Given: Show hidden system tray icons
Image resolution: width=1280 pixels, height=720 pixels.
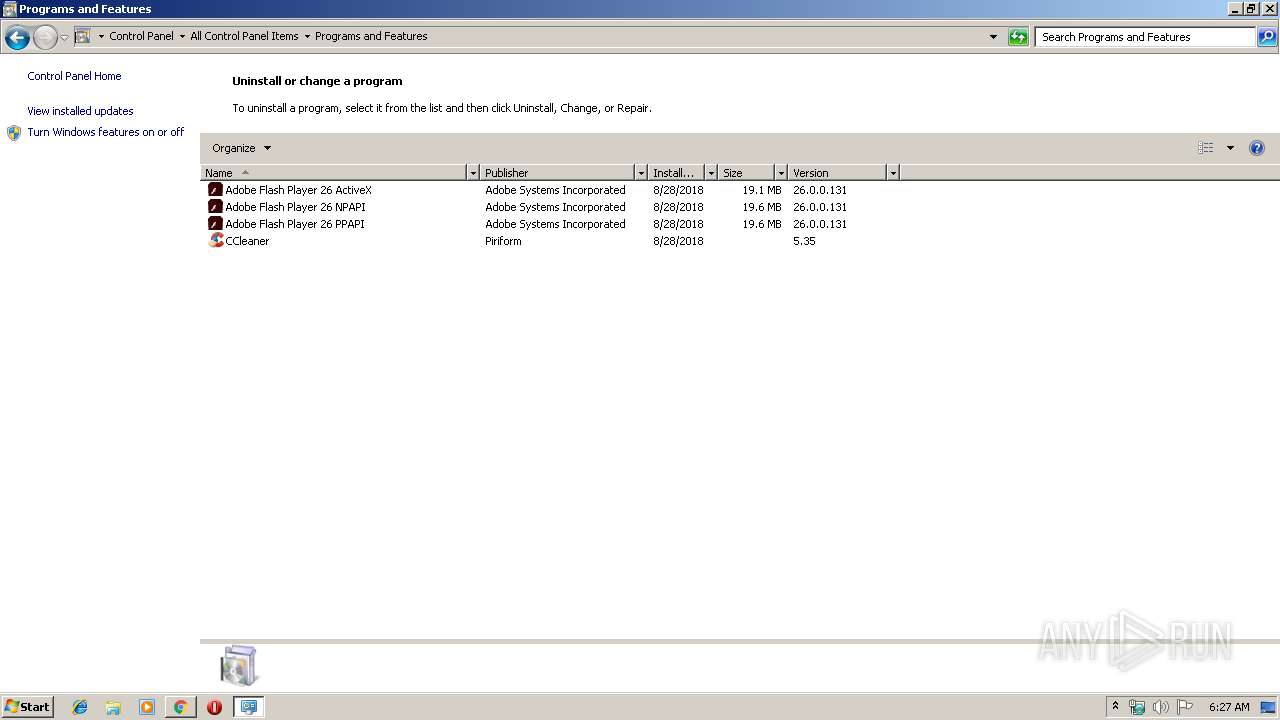Looking at the screenshot, I should pos(1115,706).
